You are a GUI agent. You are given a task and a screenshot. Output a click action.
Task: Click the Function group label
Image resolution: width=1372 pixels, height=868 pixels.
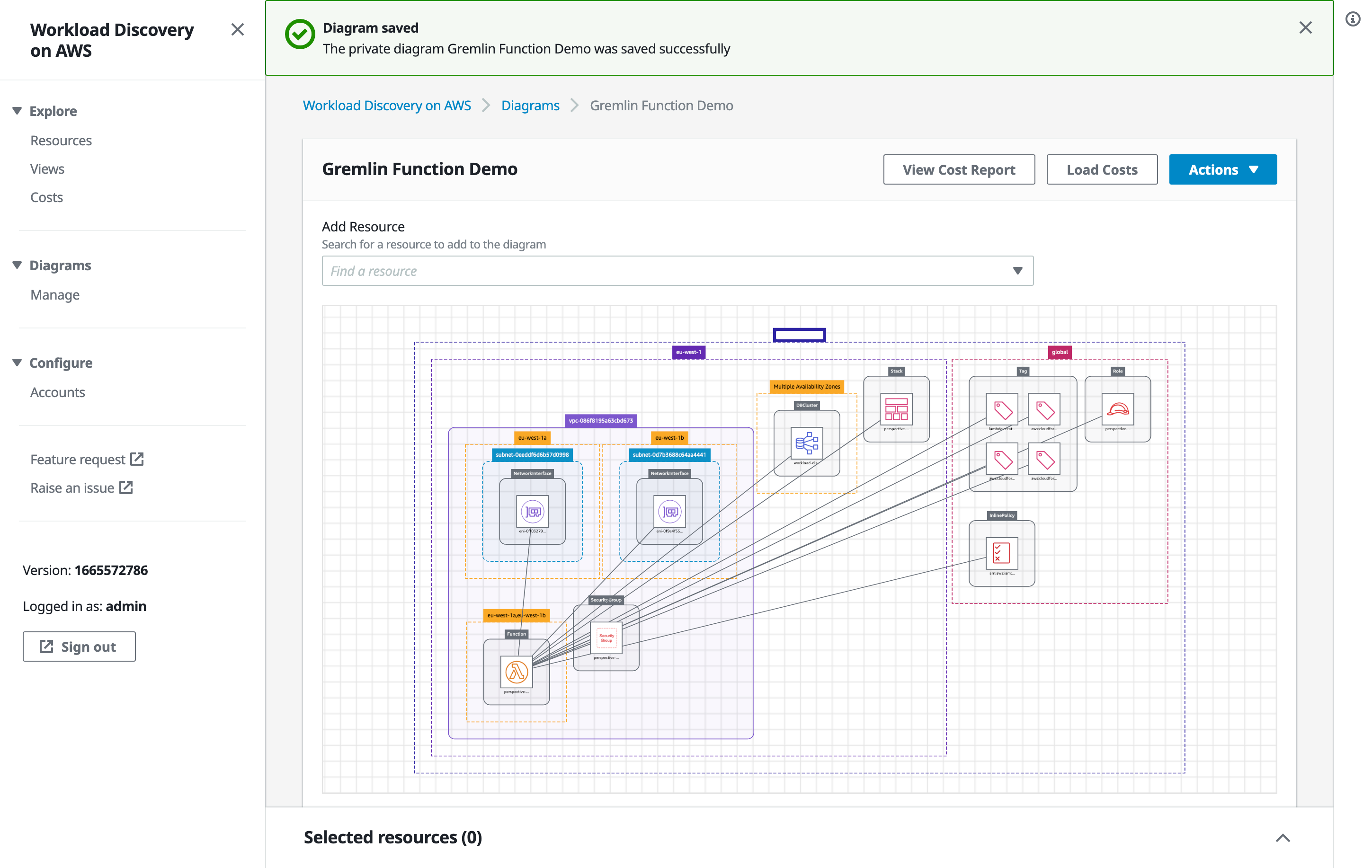pyautogui.click(x=516, y=634)
